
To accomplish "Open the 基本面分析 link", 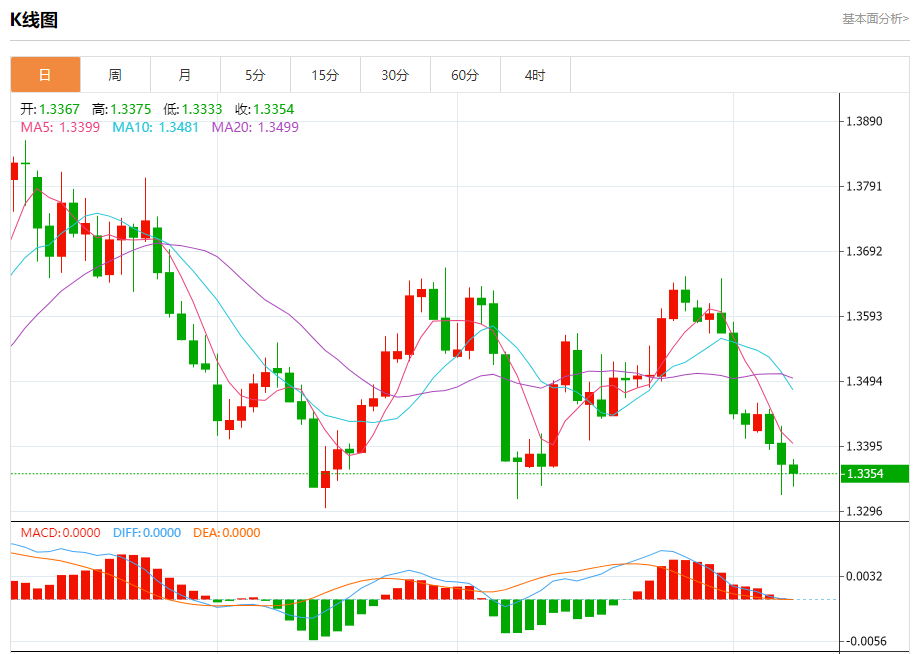I will pos(875,19).
